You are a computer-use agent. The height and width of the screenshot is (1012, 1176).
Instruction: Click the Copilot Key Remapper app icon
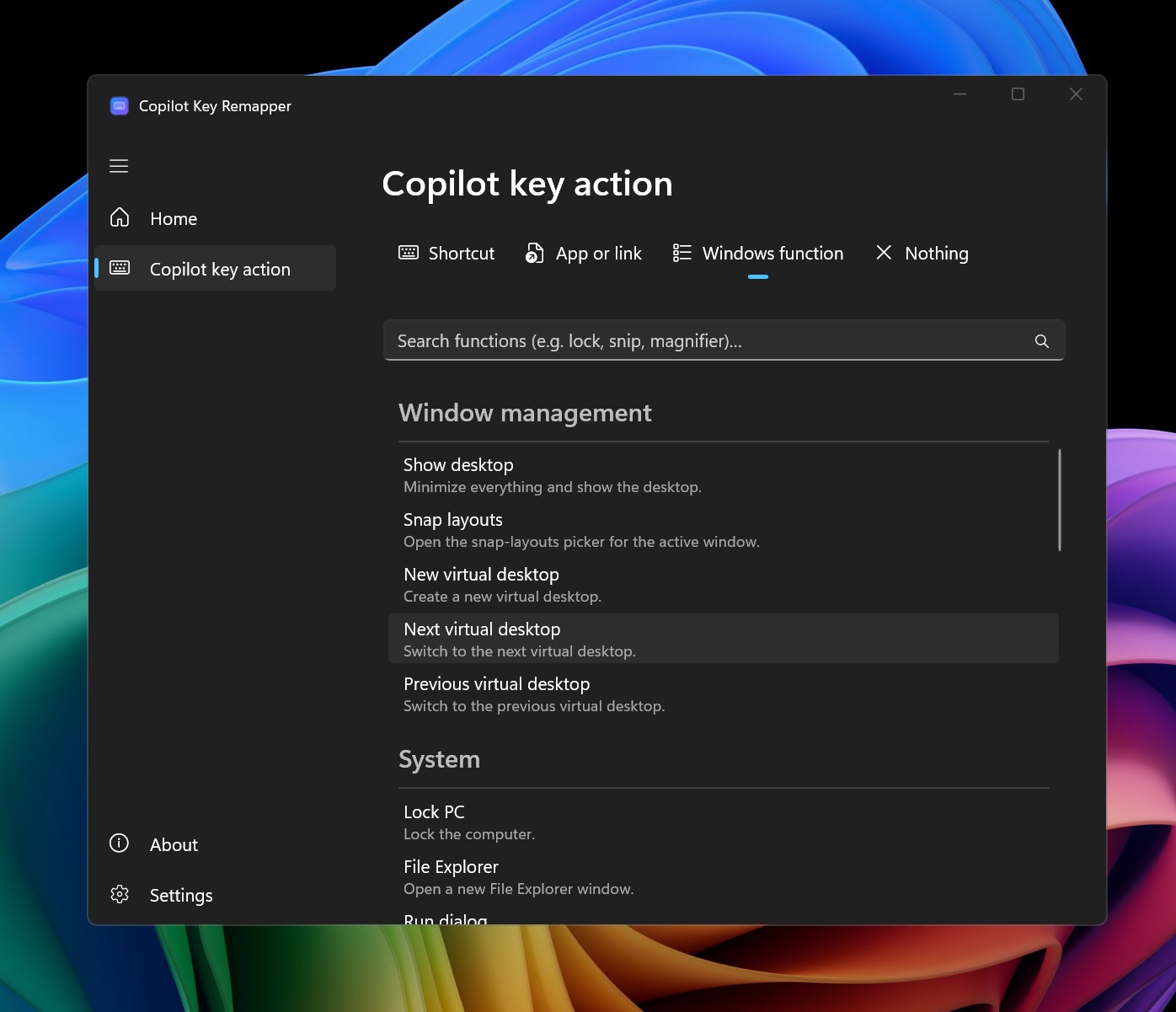tap(120, 106)
